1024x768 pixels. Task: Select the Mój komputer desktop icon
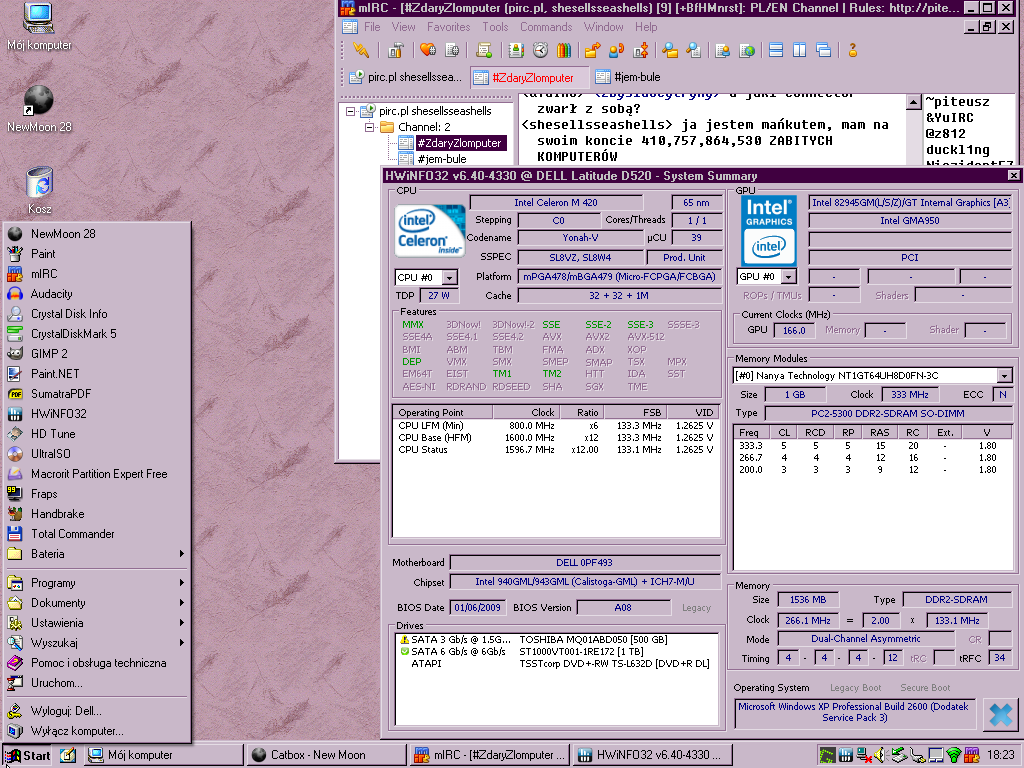39,27
